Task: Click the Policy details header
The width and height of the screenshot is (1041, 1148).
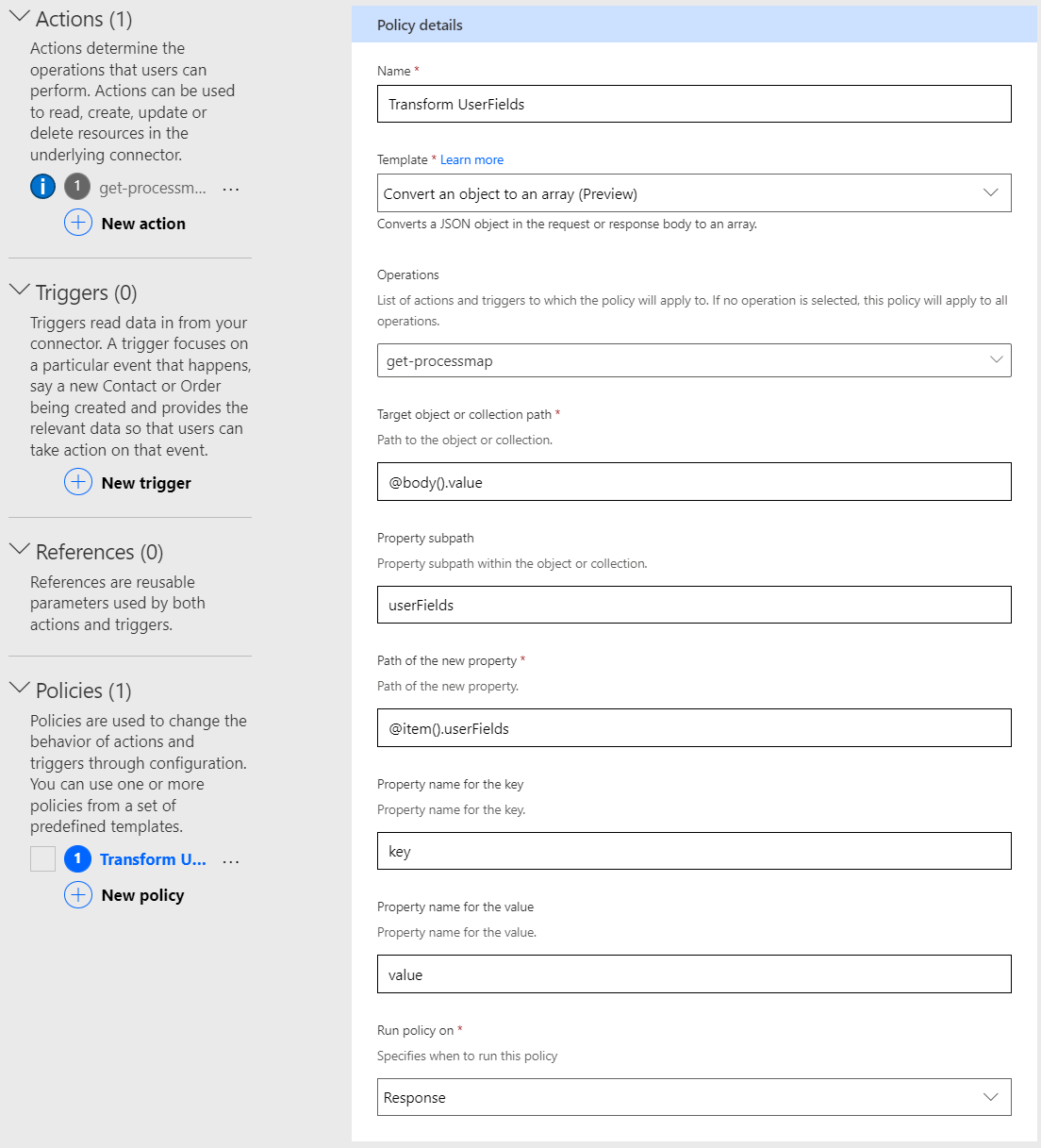Action: pyautogui.click(x=694, y=25)
